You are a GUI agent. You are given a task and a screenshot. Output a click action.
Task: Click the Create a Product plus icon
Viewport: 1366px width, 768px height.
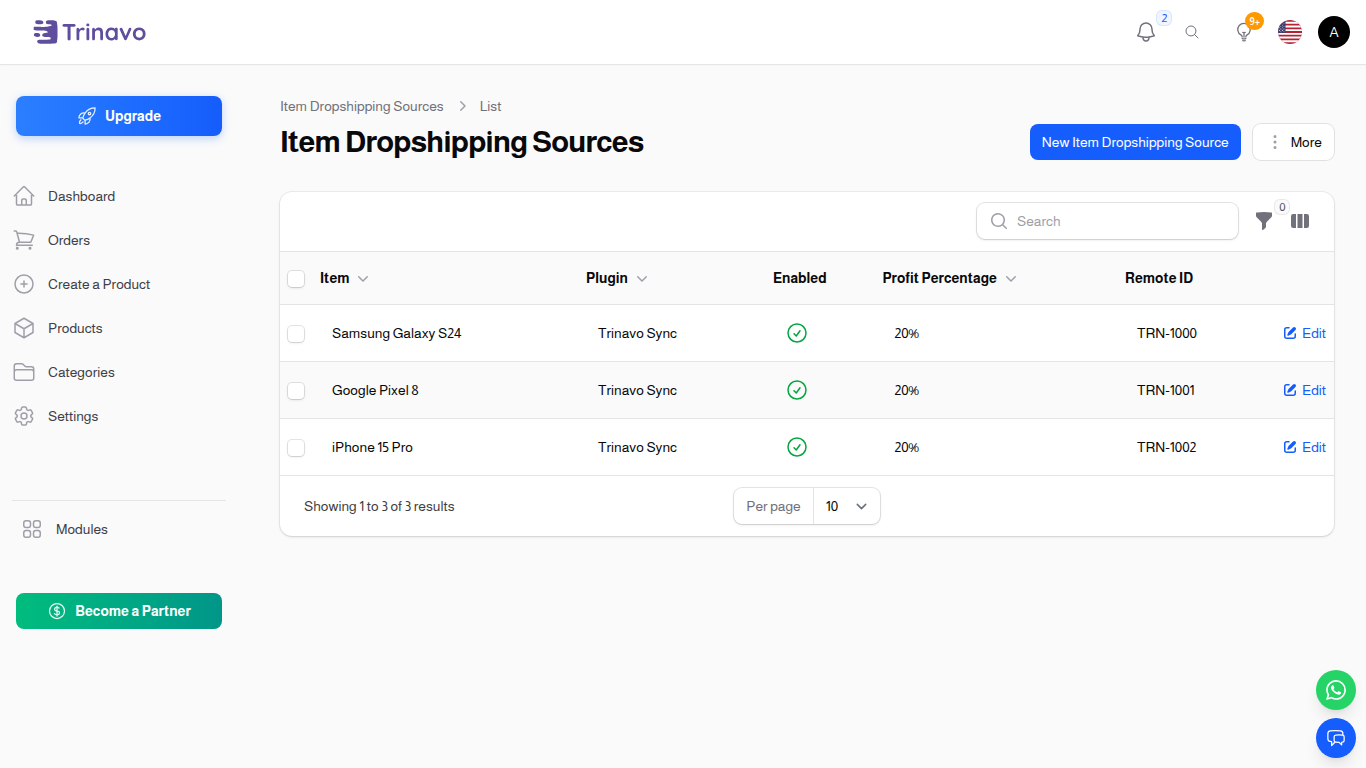pyautogui.click(x=24, y=284)
